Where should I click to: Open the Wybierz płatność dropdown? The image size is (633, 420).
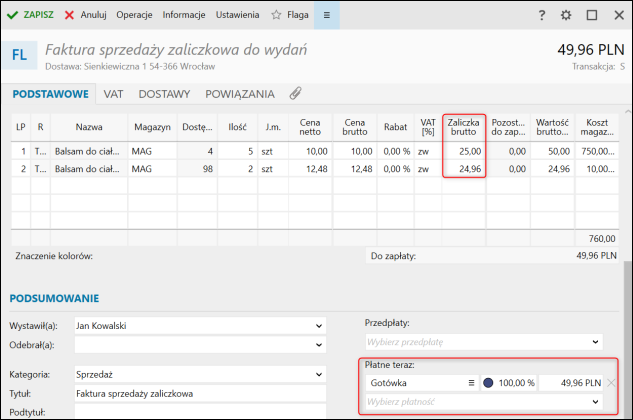597,402
